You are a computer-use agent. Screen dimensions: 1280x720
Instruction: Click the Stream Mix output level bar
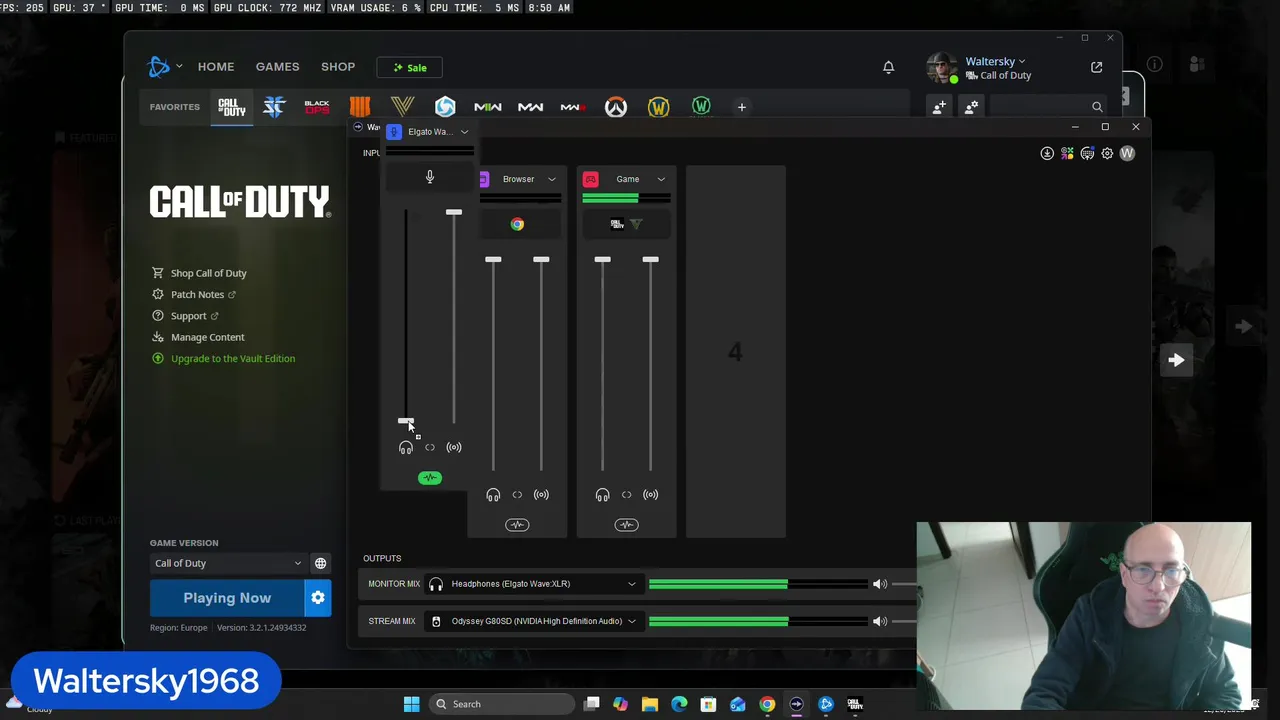click(x=758, y=621)
